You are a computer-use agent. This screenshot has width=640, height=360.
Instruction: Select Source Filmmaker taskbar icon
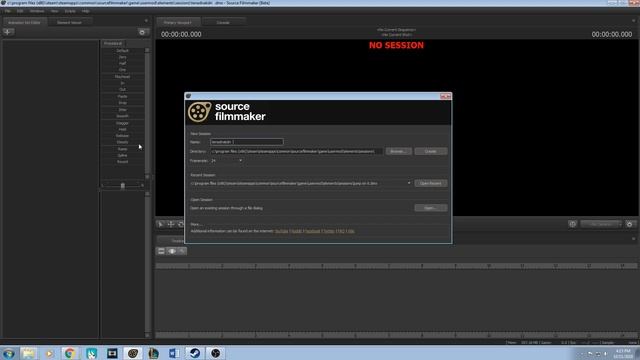(x=132, y=353)
